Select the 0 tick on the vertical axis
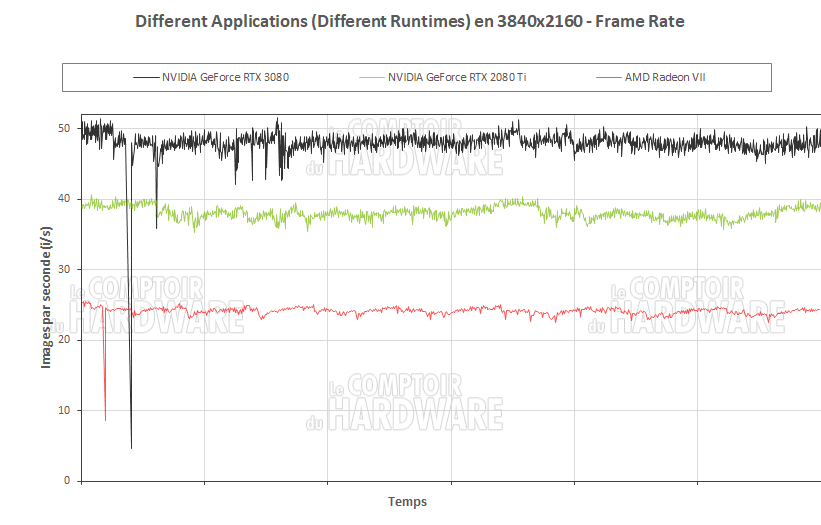Image resolution: width=821 pixels, height=525 pixels. pyautogui.click(x=66, y=481)
